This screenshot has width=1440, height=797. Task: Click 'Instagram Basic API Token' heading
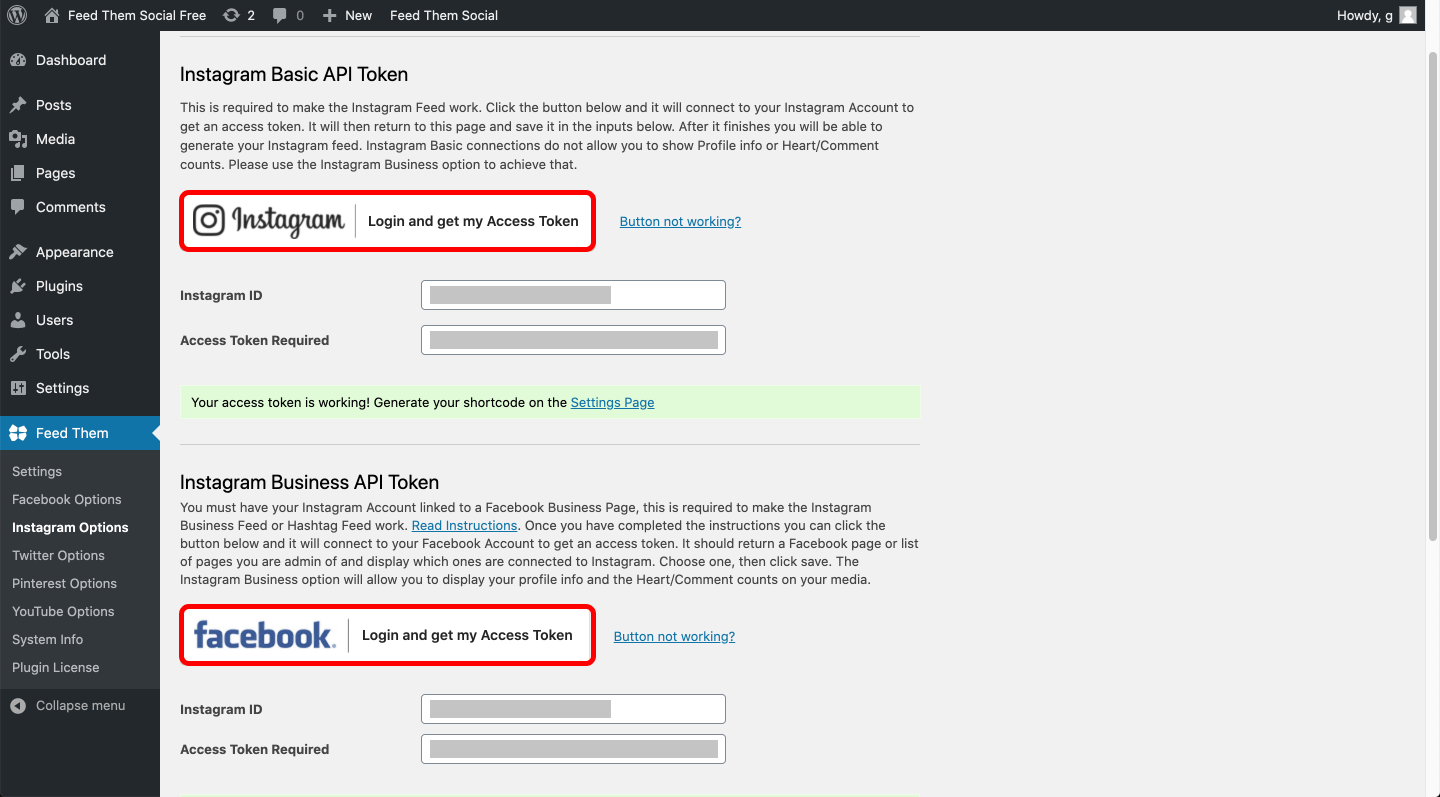point(294,74)
